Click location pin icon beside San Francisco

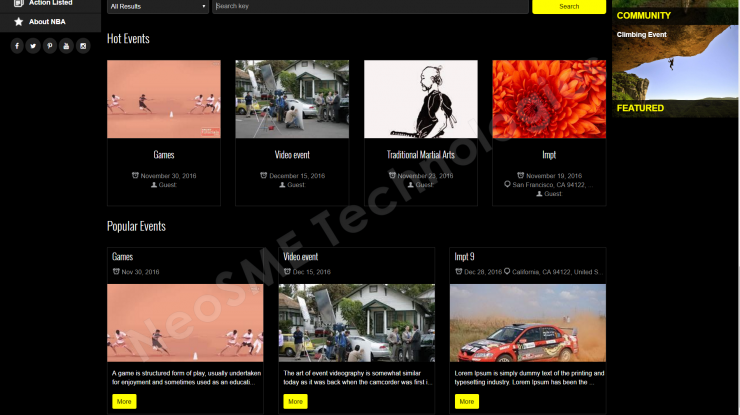coord(507,184)
